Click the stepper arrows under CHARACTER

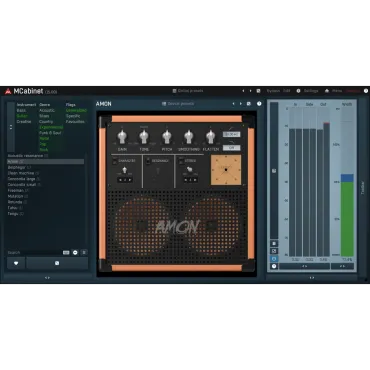click(x=125, y=180)
